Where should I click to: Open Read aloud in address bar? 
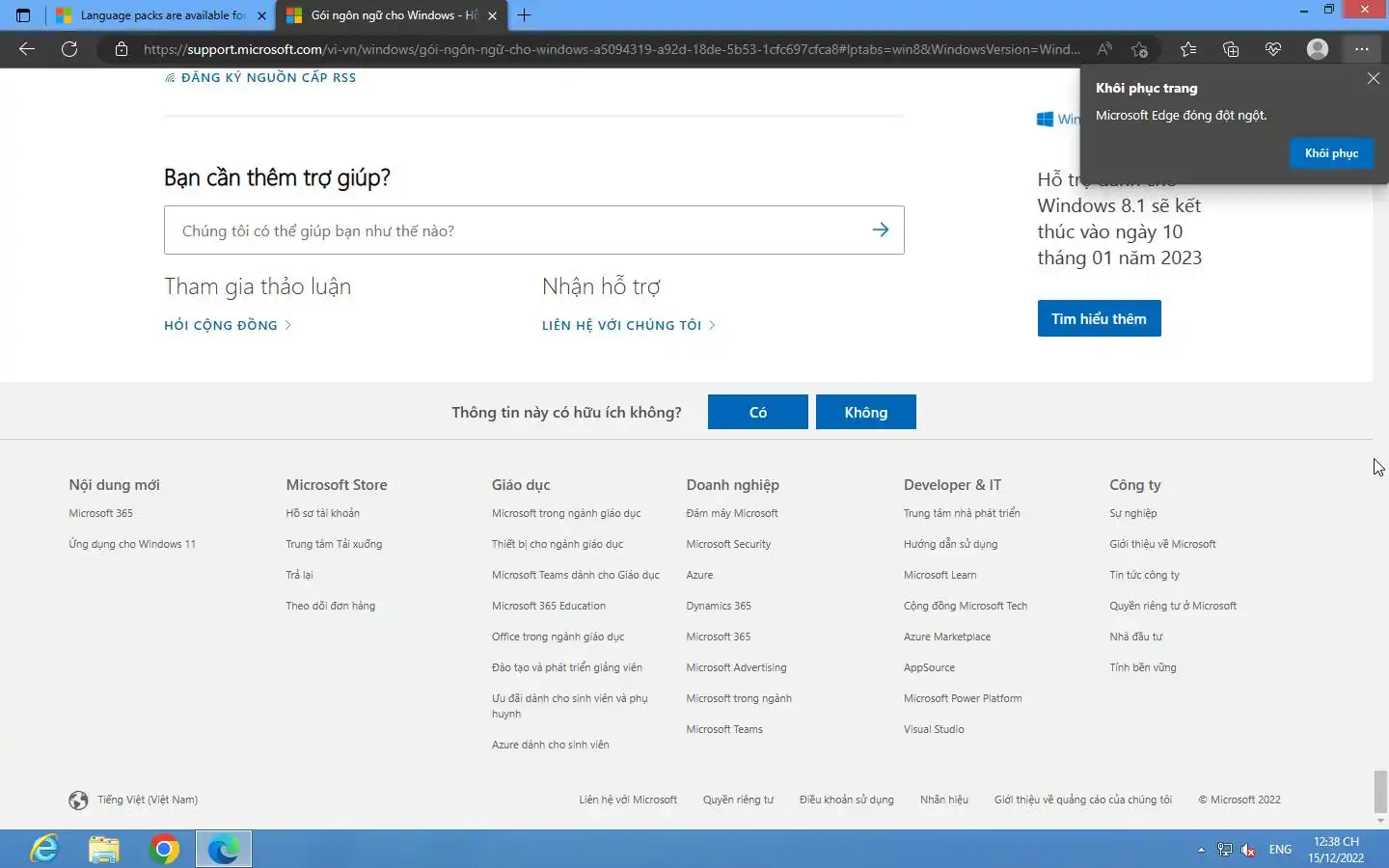[1104, 49]
